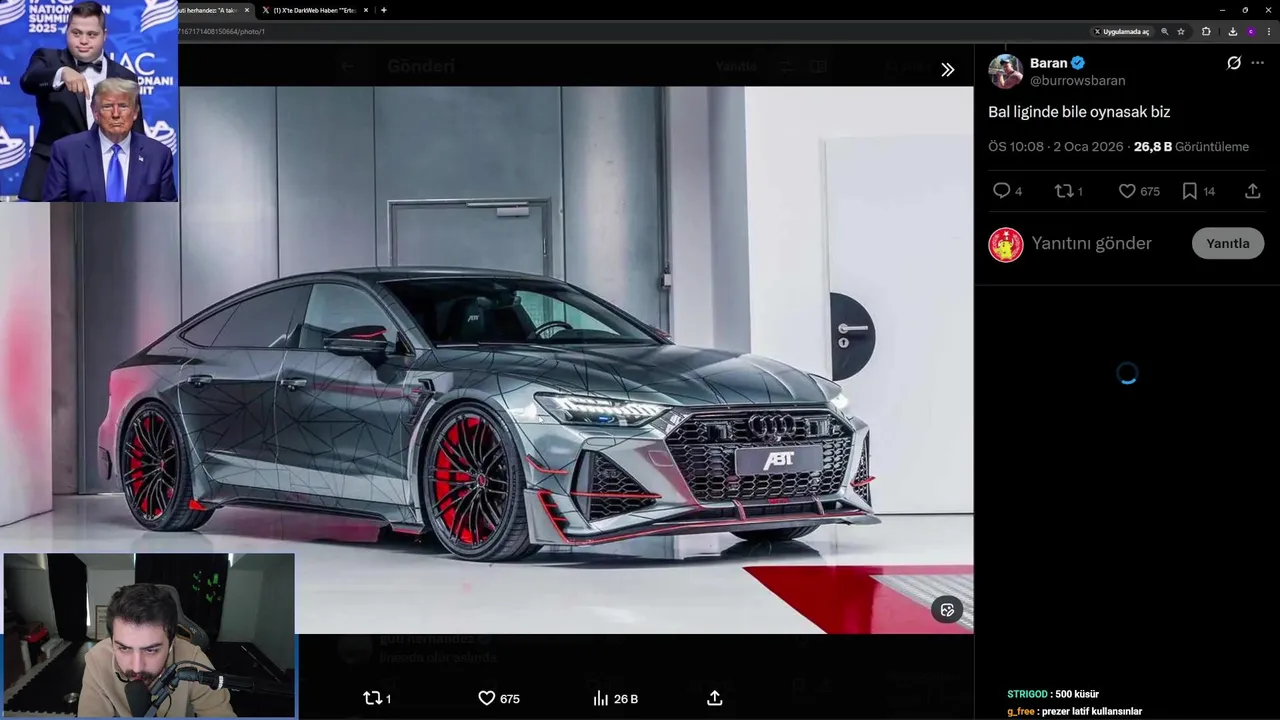Bookmark the post showing 14 bookmarks
Screen dimensions: 1280x720
[x=1198, y=191]
